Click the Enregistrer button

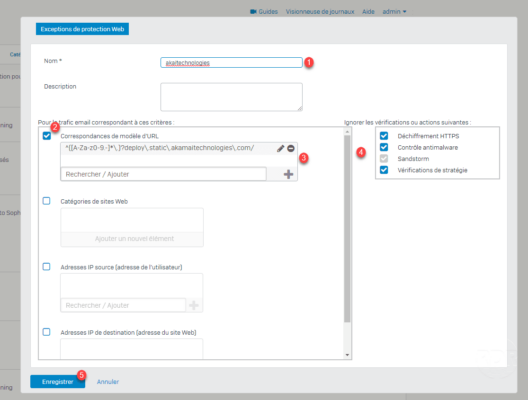[x=58, y=381]
